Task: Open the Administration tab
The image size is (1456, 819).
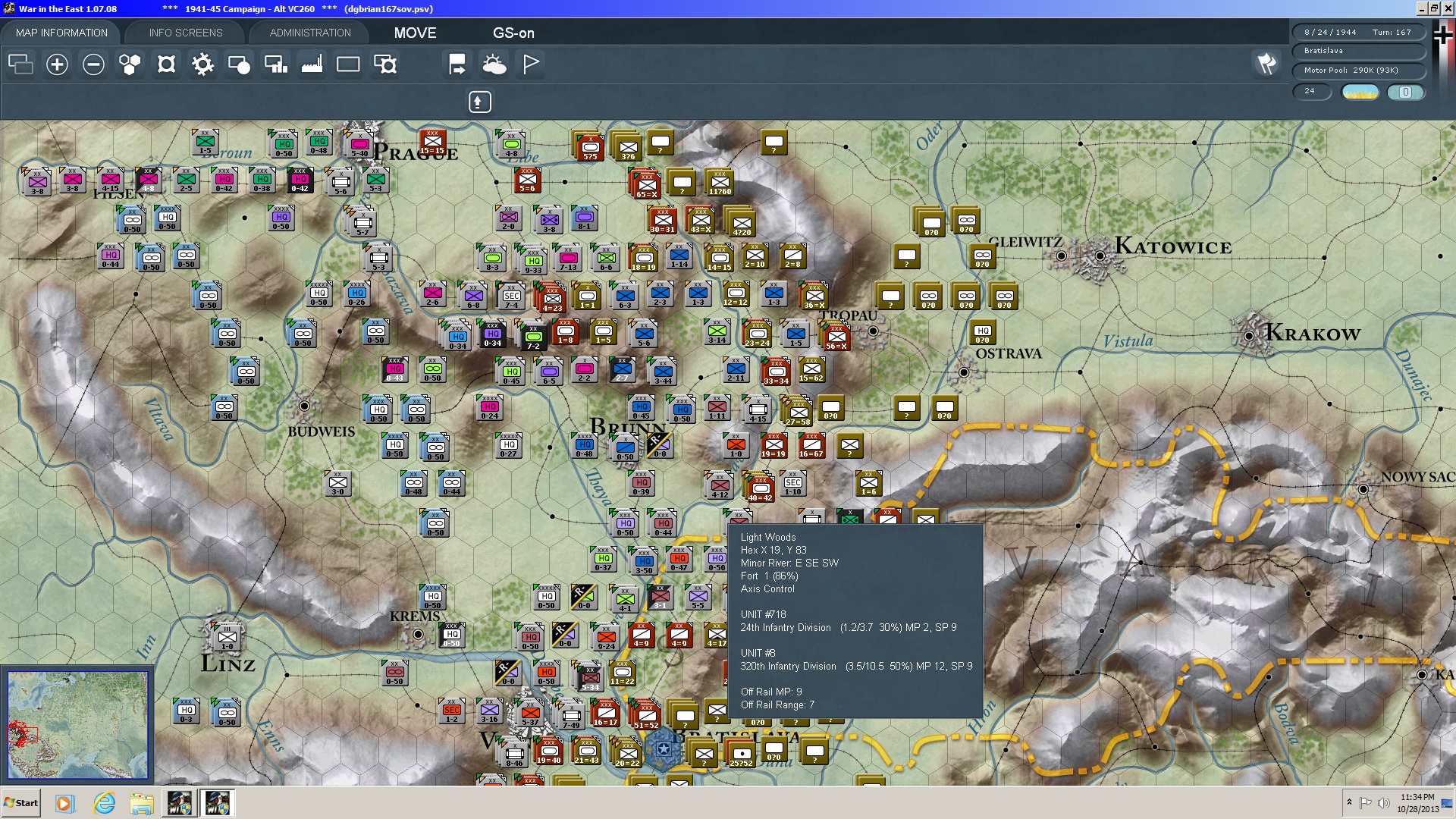Action: [310, 33]
